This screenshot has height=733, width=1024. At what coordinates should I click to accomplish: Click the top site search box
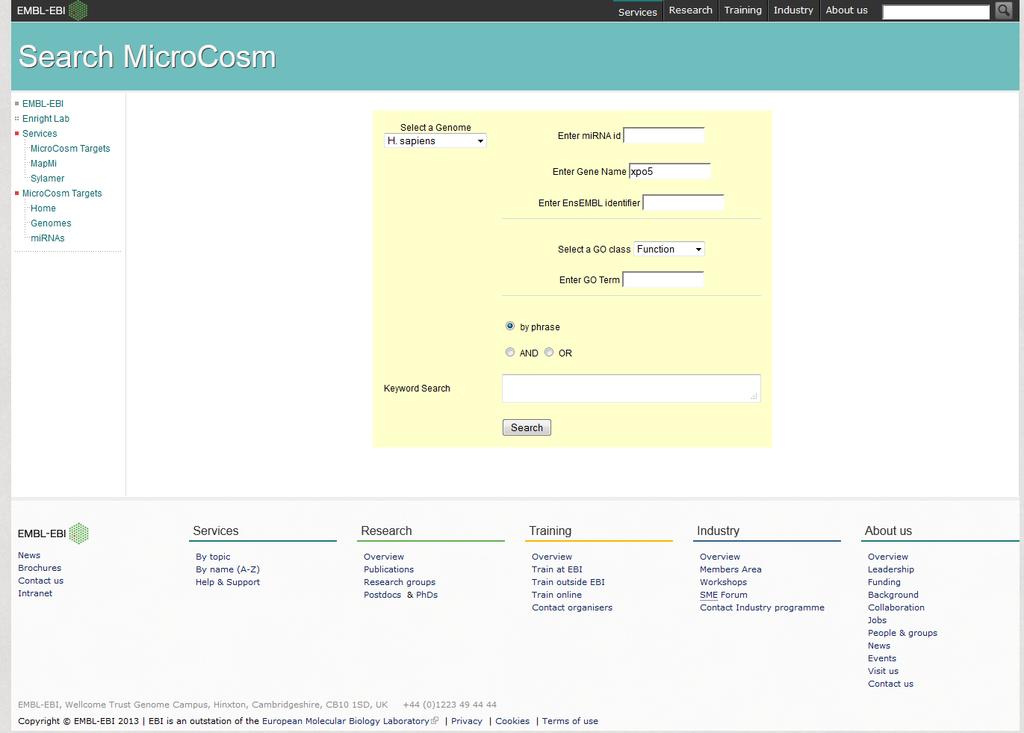point(936,12)
